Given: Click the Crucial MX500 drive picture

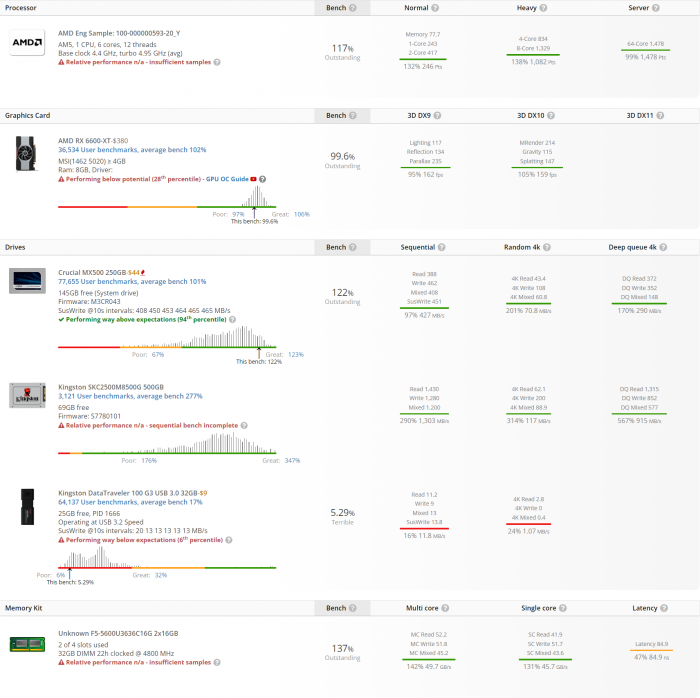Looking at the screenshot, I should point(26,280).
